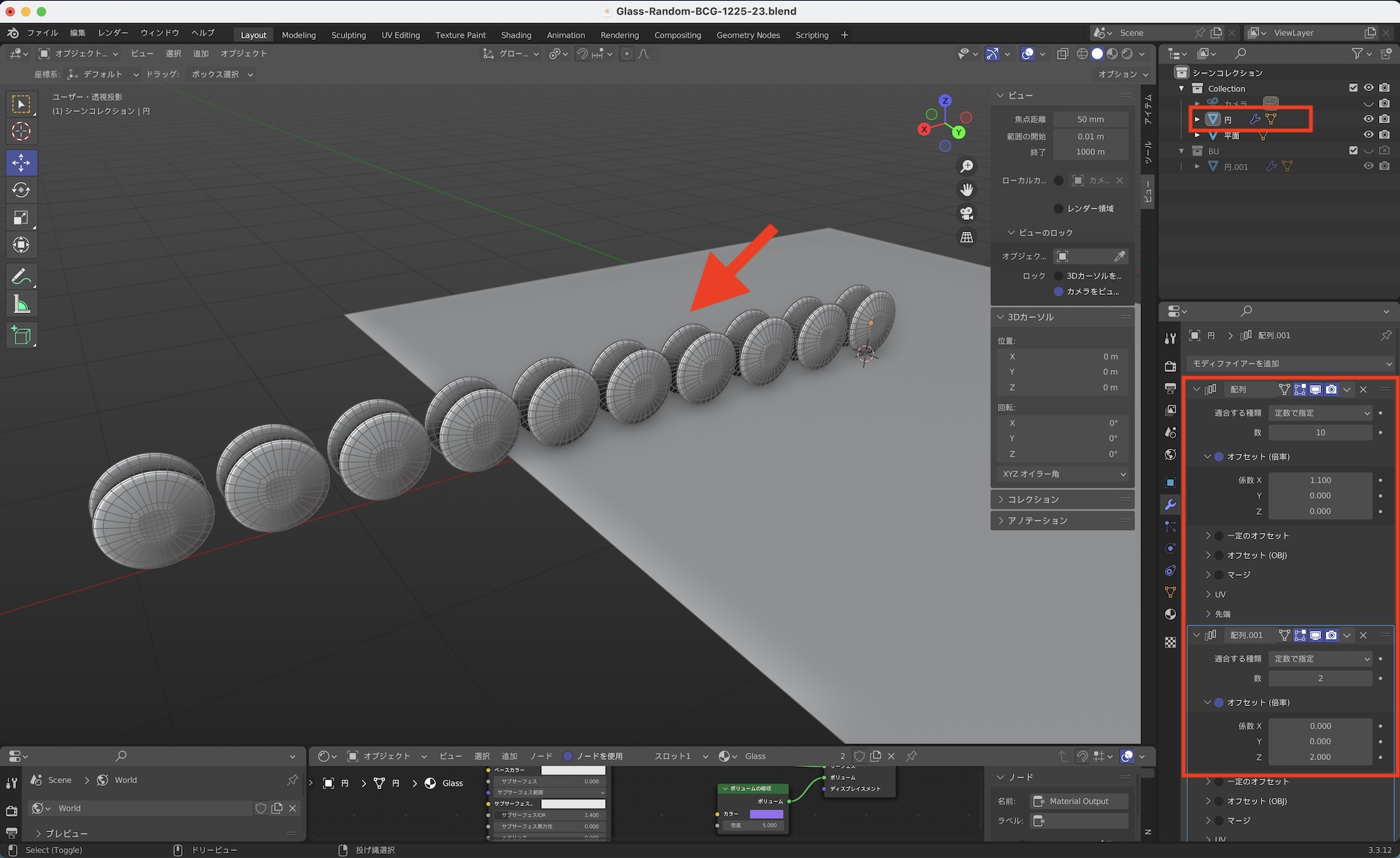The height and width of the screenshot is (858, 1400).
Task: Select the Rotate tool
Action: (x=21, y=190)
